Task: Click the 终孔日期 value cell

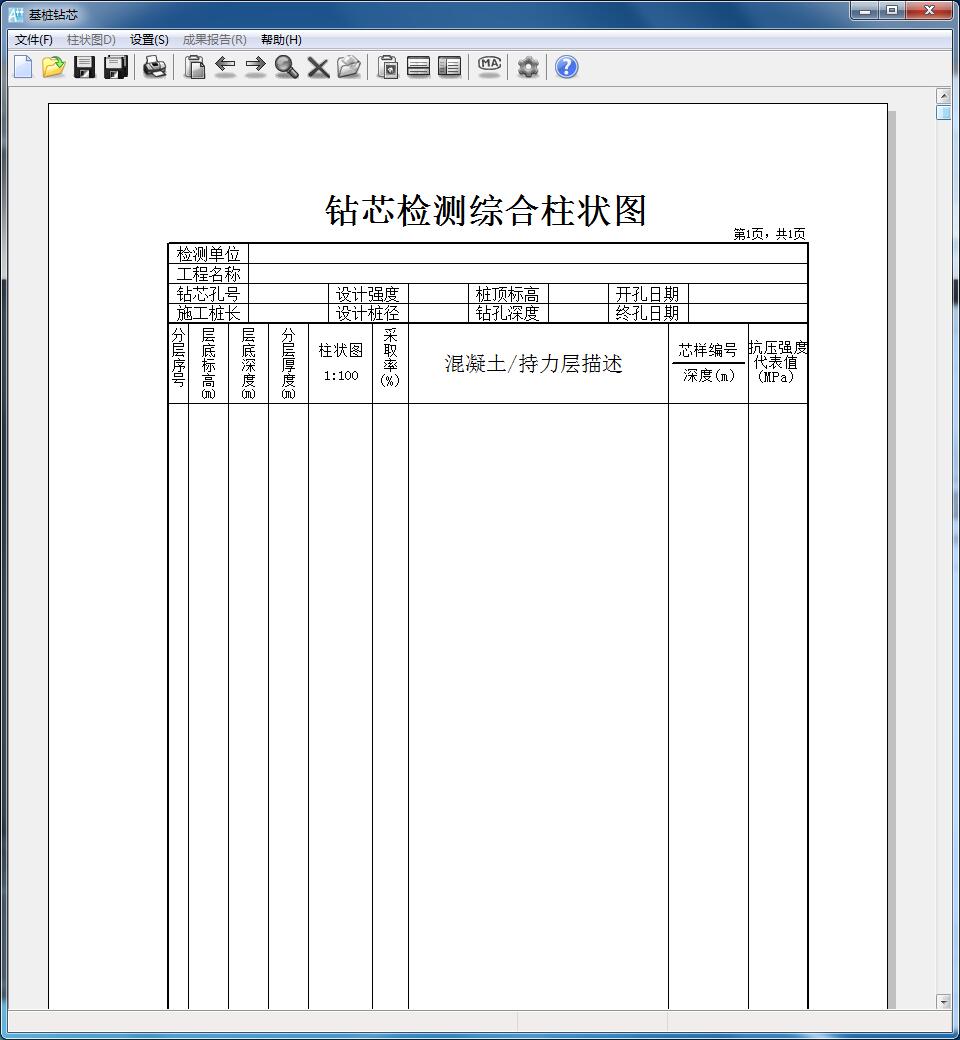Action: (x=748, y=313)
